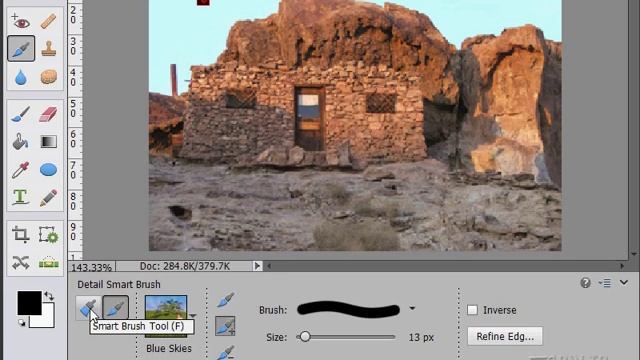The height and width of the screenshot is (360, 640).
Task: Reset to default black and white colors
Action: tap(22, 323)
